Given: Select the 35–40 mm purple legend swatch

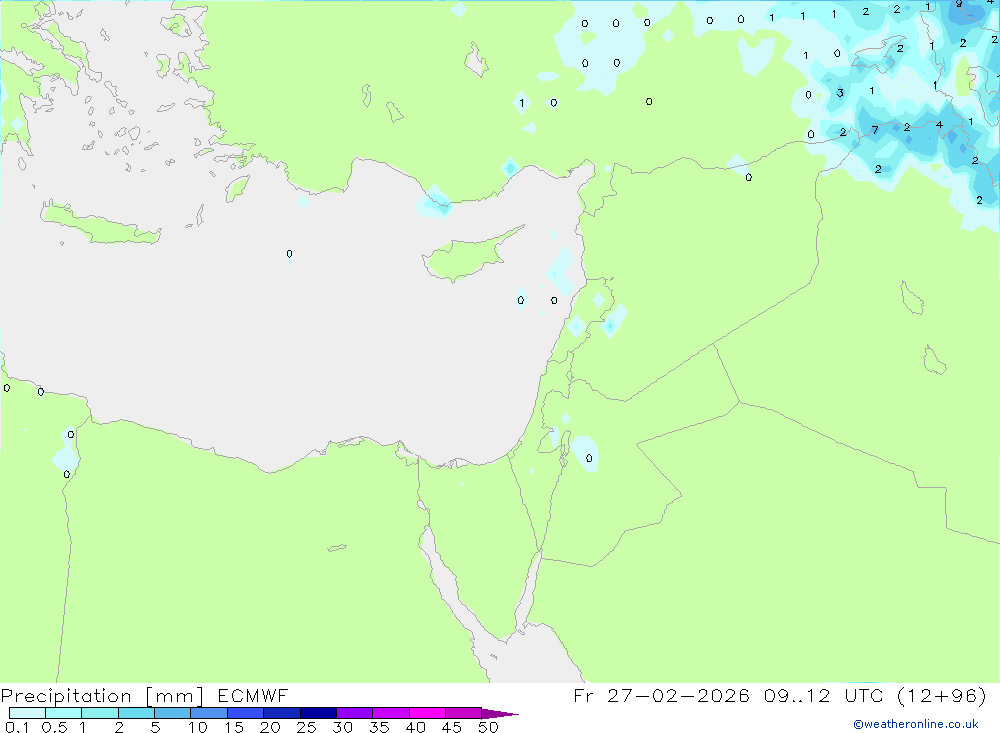Looking at the screenshot, I should 390,713.
